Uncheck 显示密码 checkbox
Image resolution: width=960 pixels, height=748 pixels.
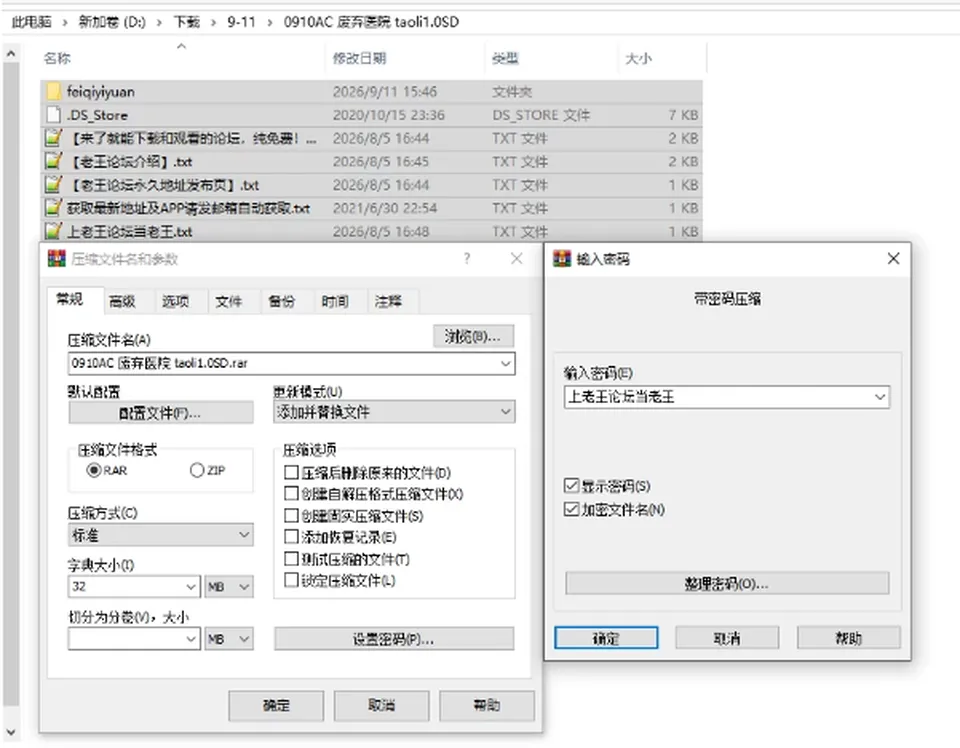point(571,486)
